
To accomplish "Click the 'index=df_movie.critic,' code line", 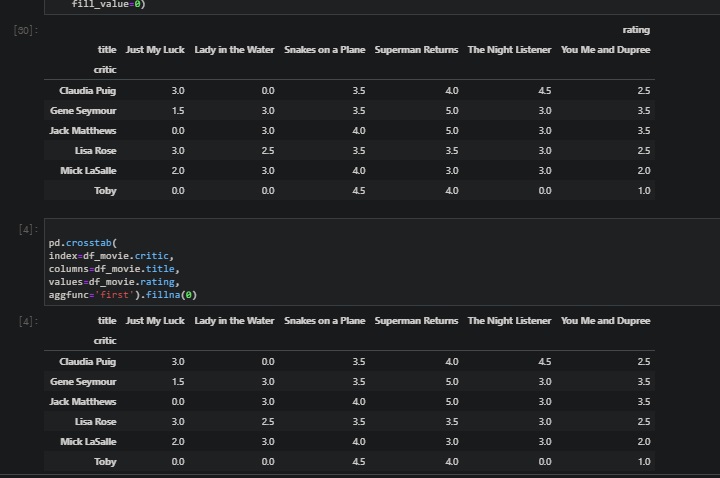I will click(111, 256).
